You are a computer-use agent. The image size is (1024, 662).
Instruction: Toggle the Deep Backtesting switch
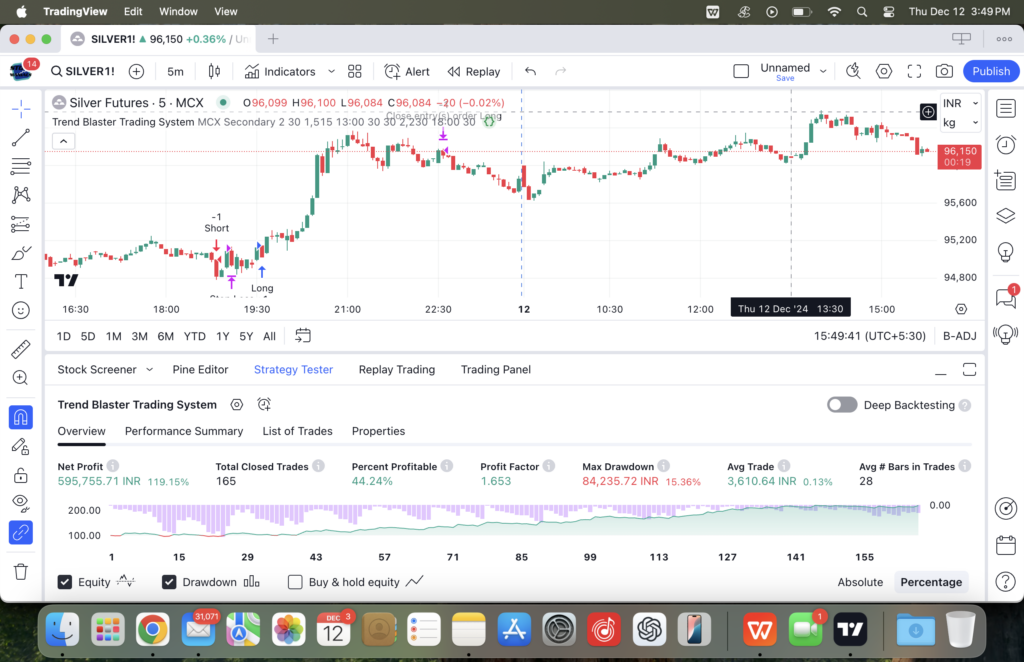[842, 405]
